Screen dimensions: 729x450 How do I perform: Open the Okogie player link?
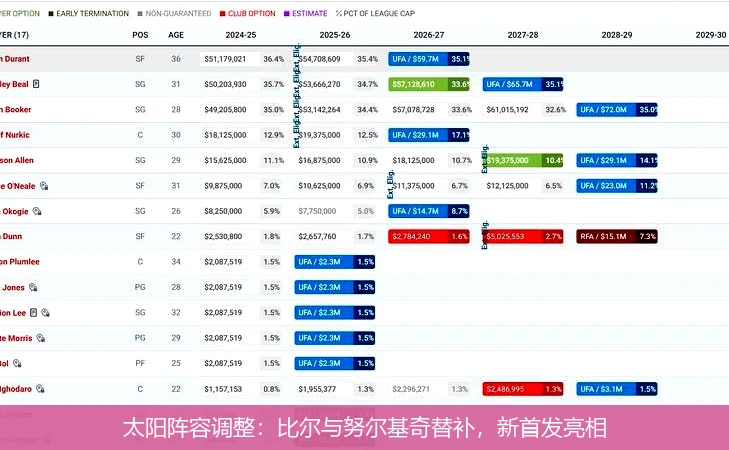coord(14,211)
